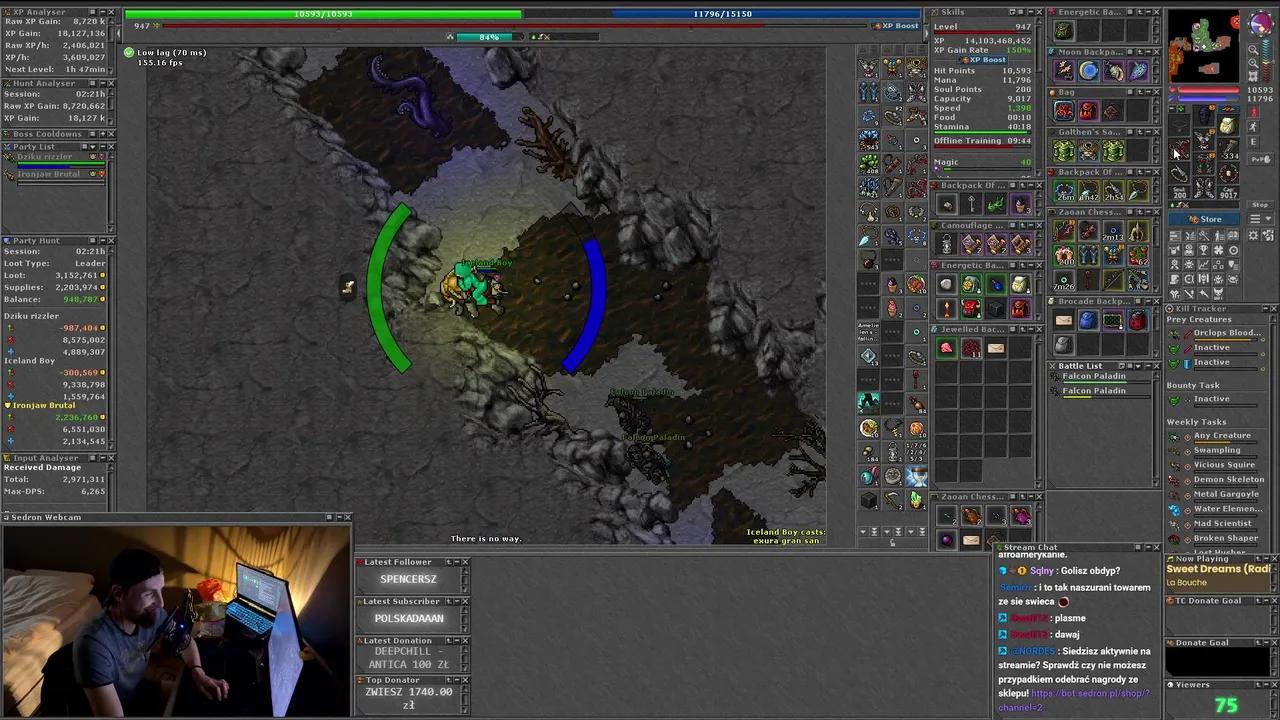The image size is (1280, 720).
Task: Collapse the XP Analyser panel
Action: [x=102, y=12]
